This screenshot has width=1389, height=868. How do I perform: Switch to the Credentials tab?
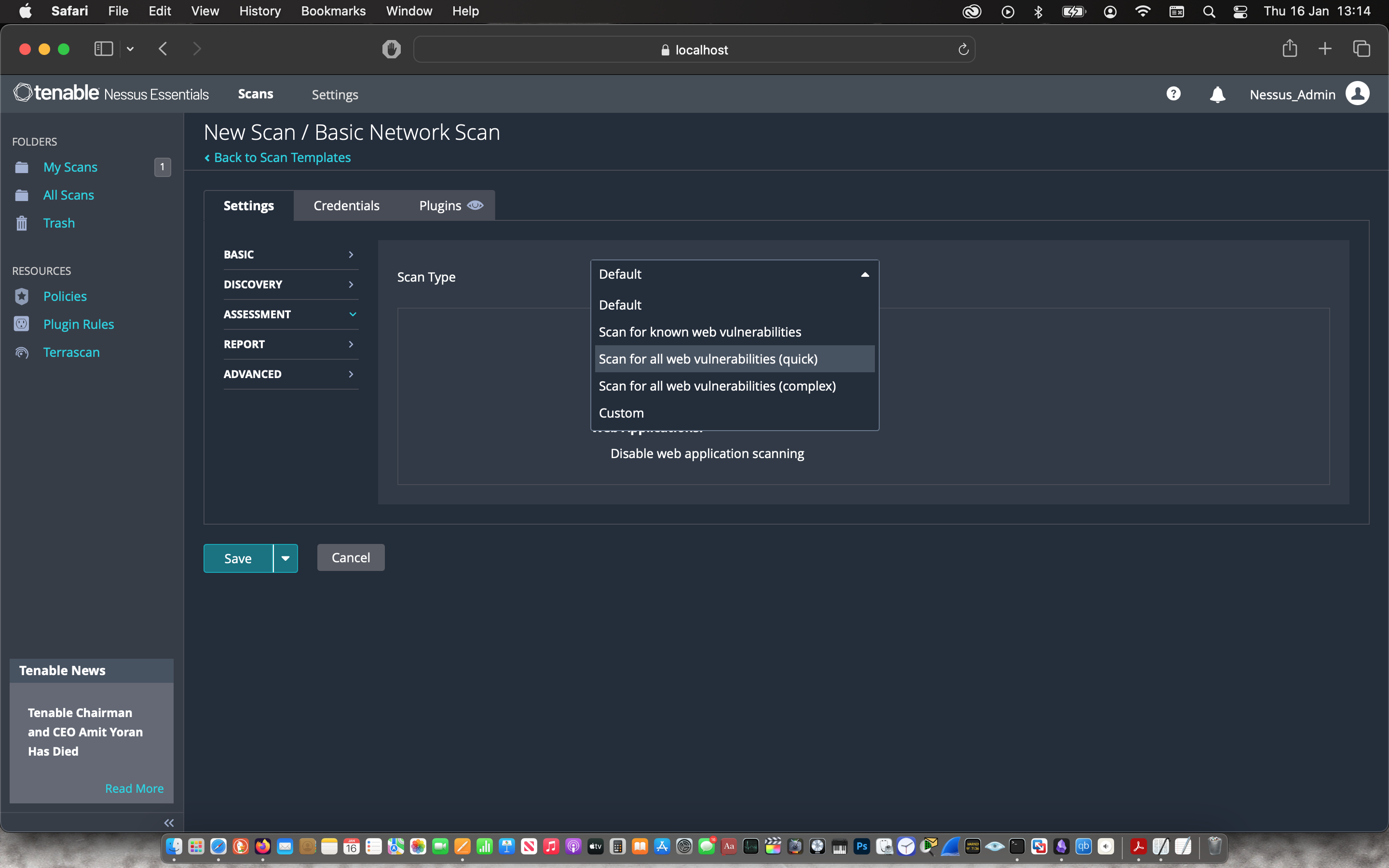[x=346, y=205]
